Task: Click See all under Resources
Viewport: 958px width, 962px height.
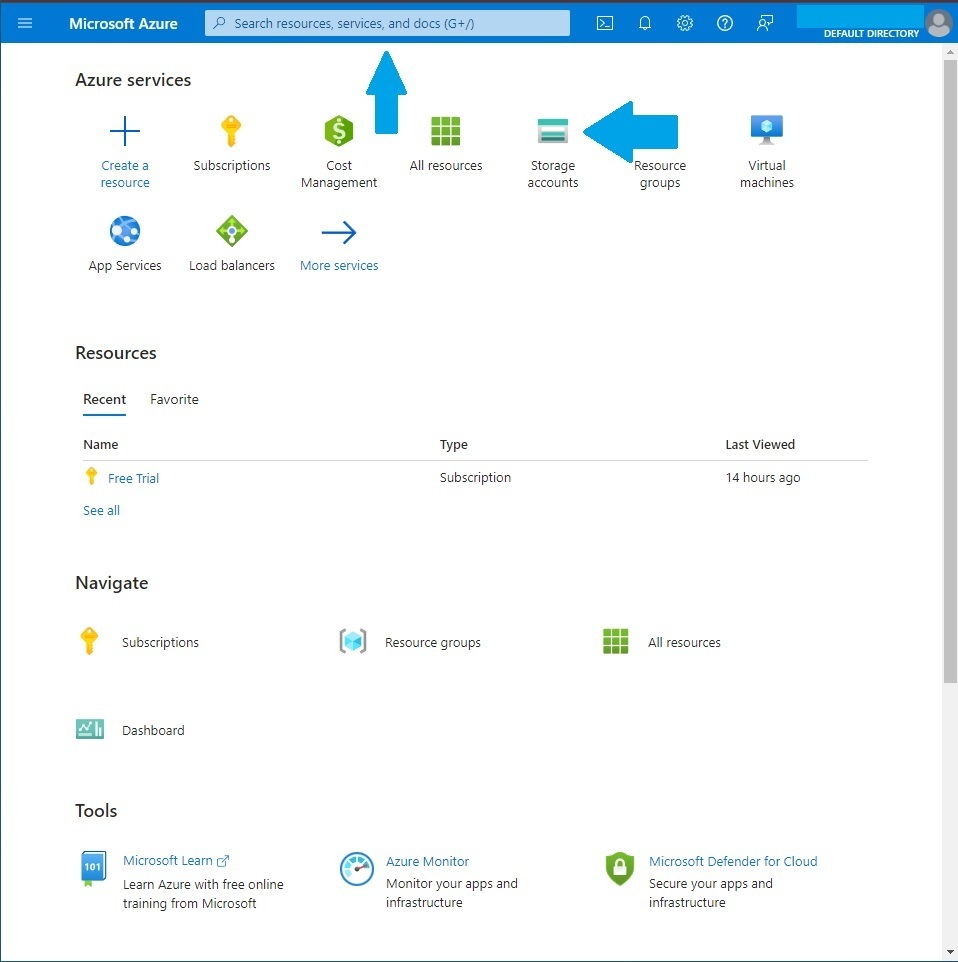Action: coord(101,510)
